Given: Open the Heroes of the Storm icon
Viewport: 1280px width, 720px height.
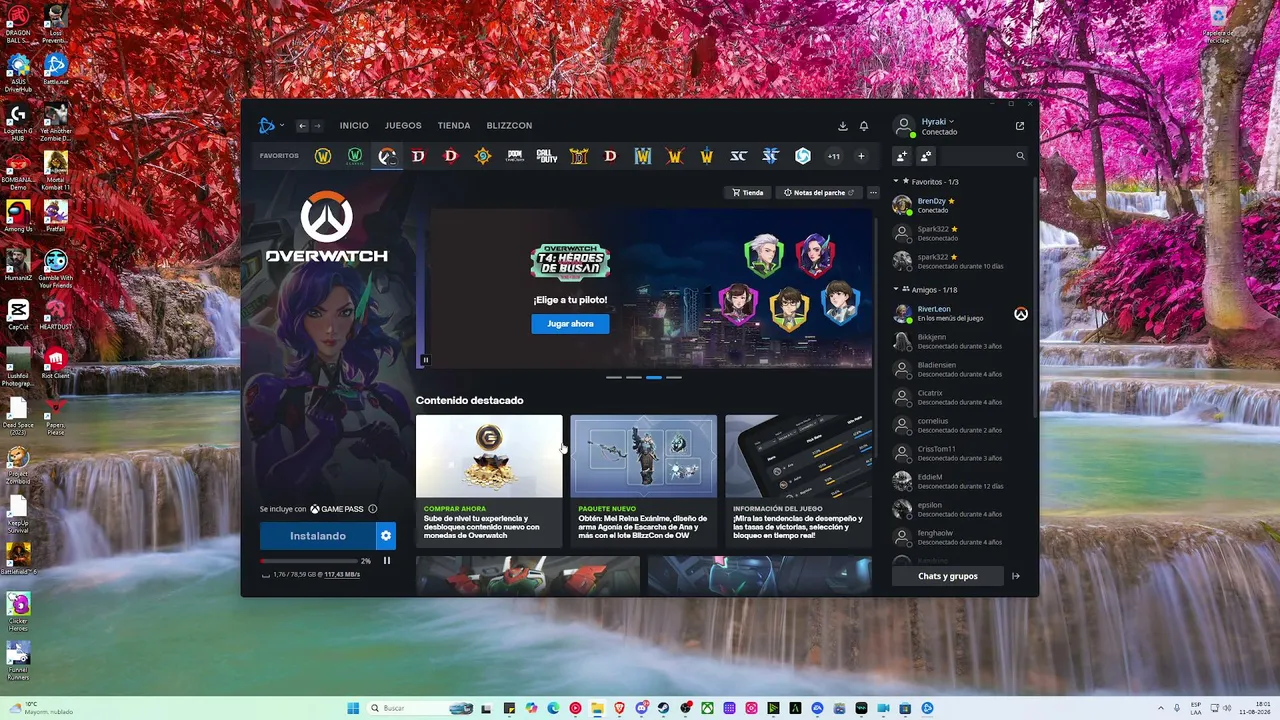Looking at the screenshot, I should (x=803, y=156).
